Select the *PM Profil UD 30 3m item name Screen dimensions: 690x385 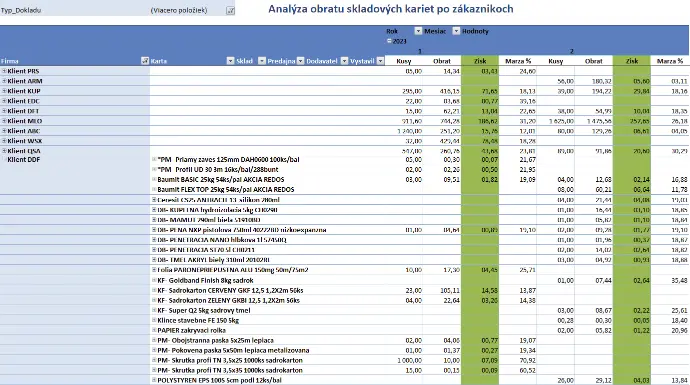(218, 169)
